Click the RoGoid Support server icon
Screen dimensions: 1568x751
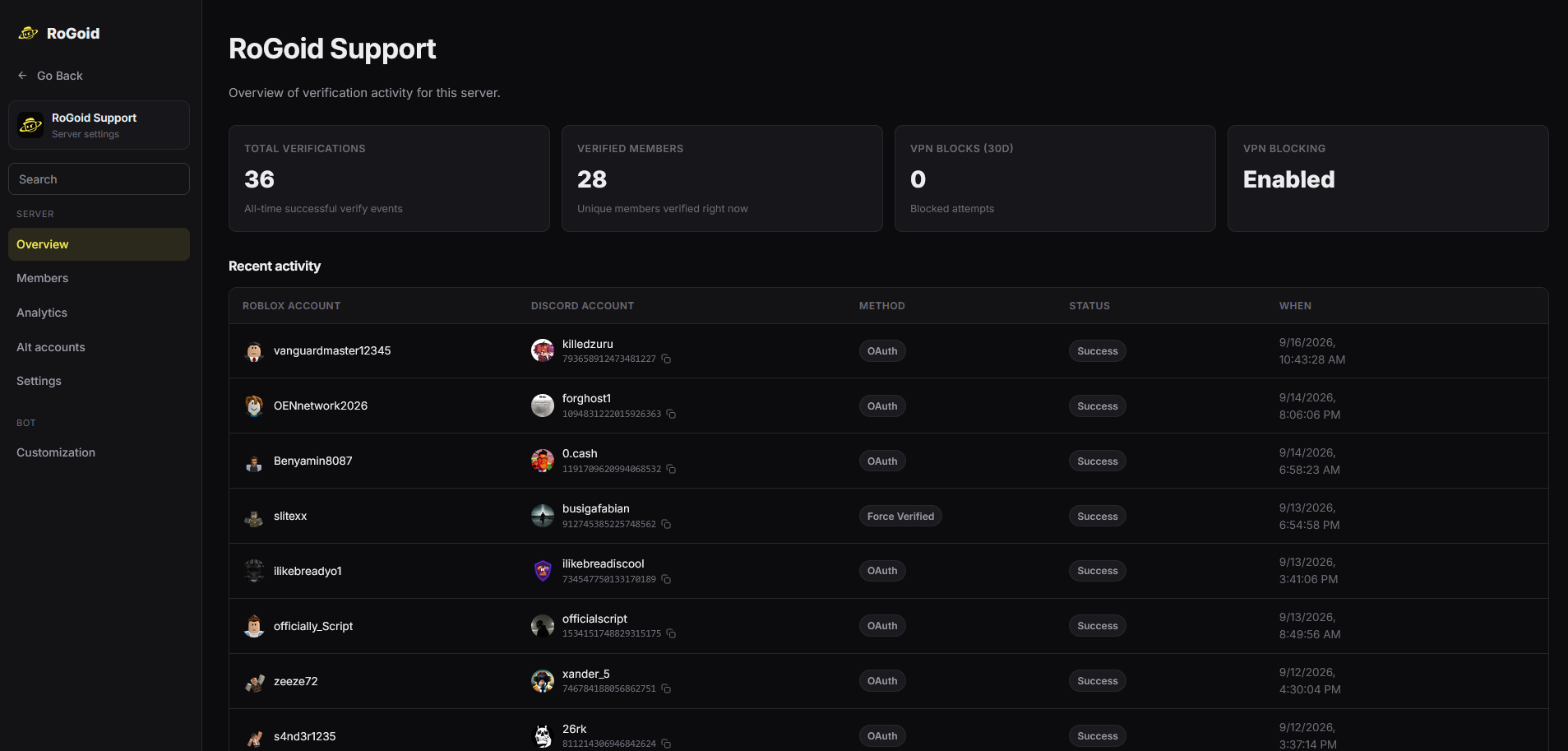point(30,125)
